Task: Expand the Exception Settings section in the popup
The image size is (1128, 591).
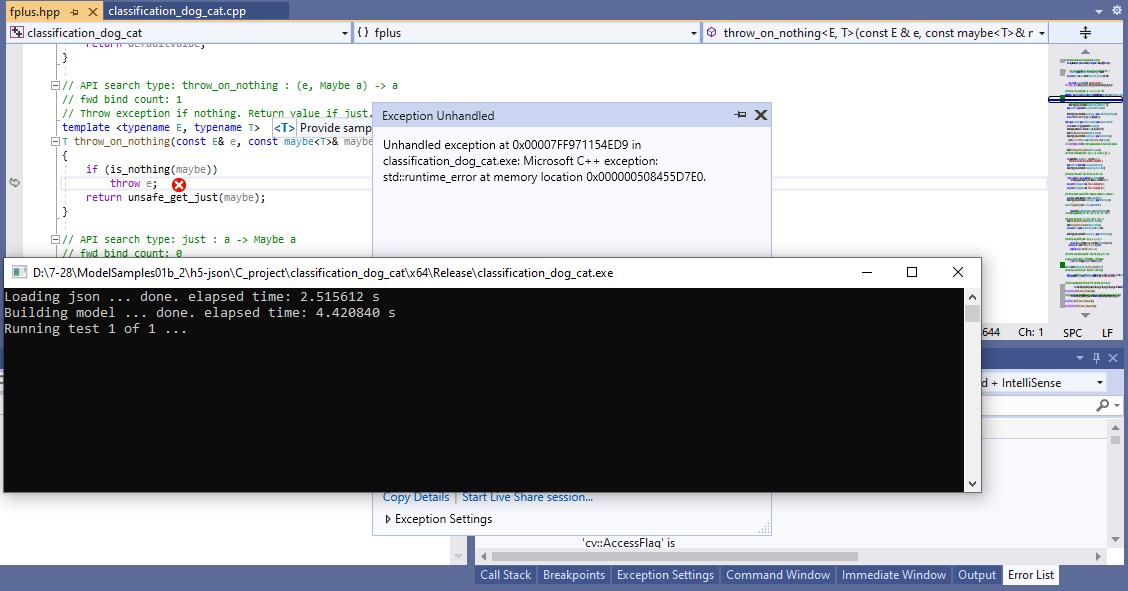Action: pyautogui.click(x=388, y=519)
